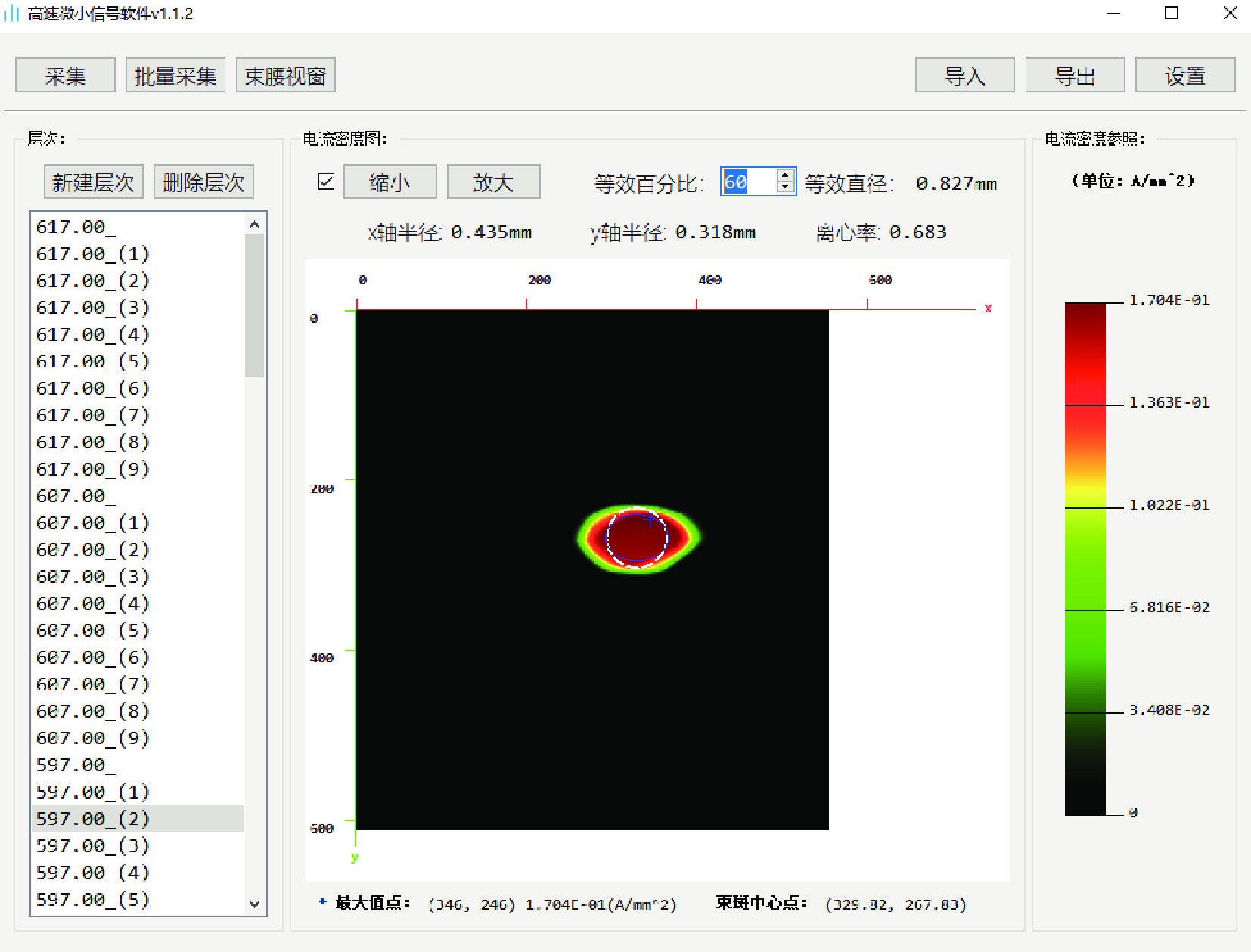The height and width of the screenshot is (952, 1251).
Task: Click the 采集 button
Action: 65,75
